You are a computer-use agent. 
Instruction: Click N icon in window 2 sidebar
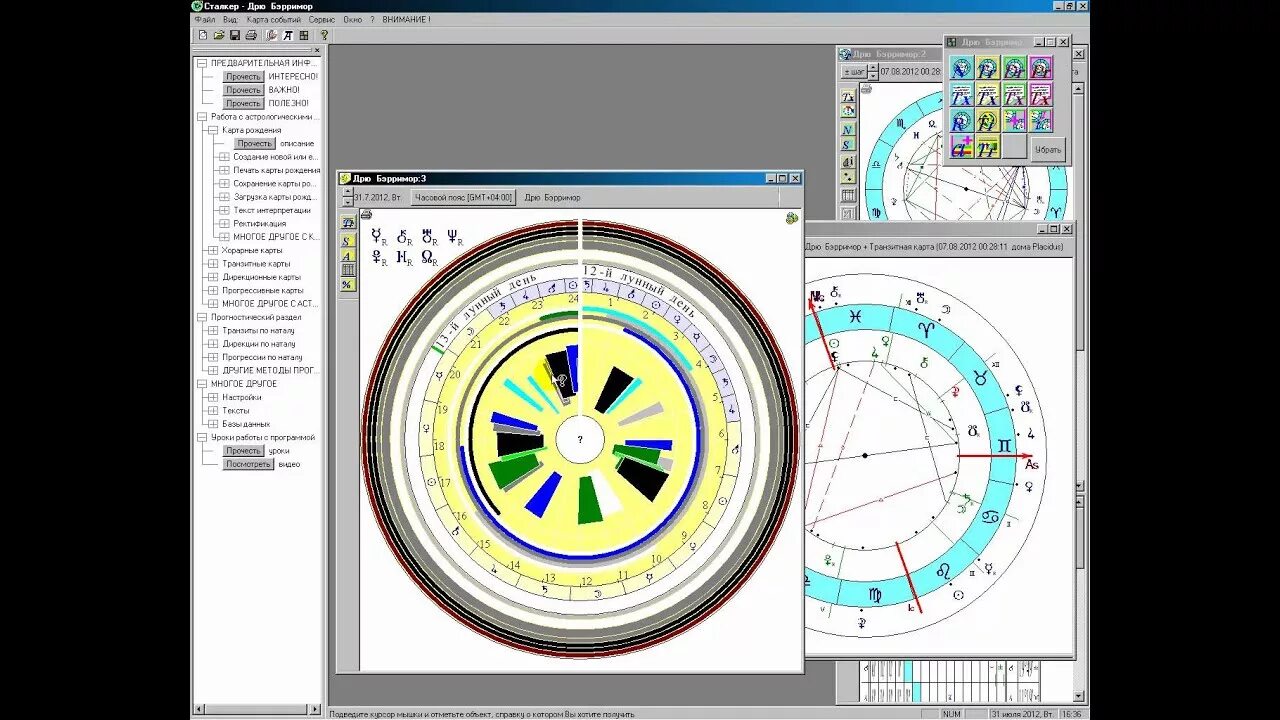848,129
